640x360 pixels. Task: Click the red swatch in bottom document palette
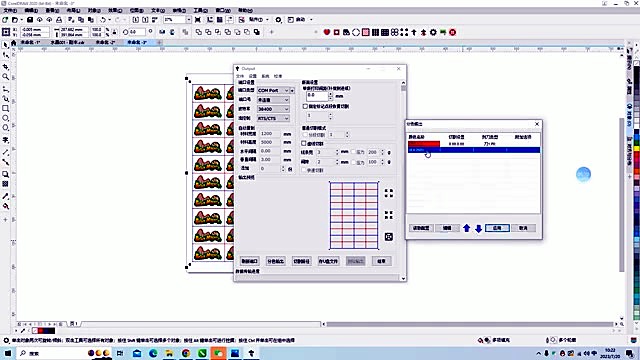[40, 331]
